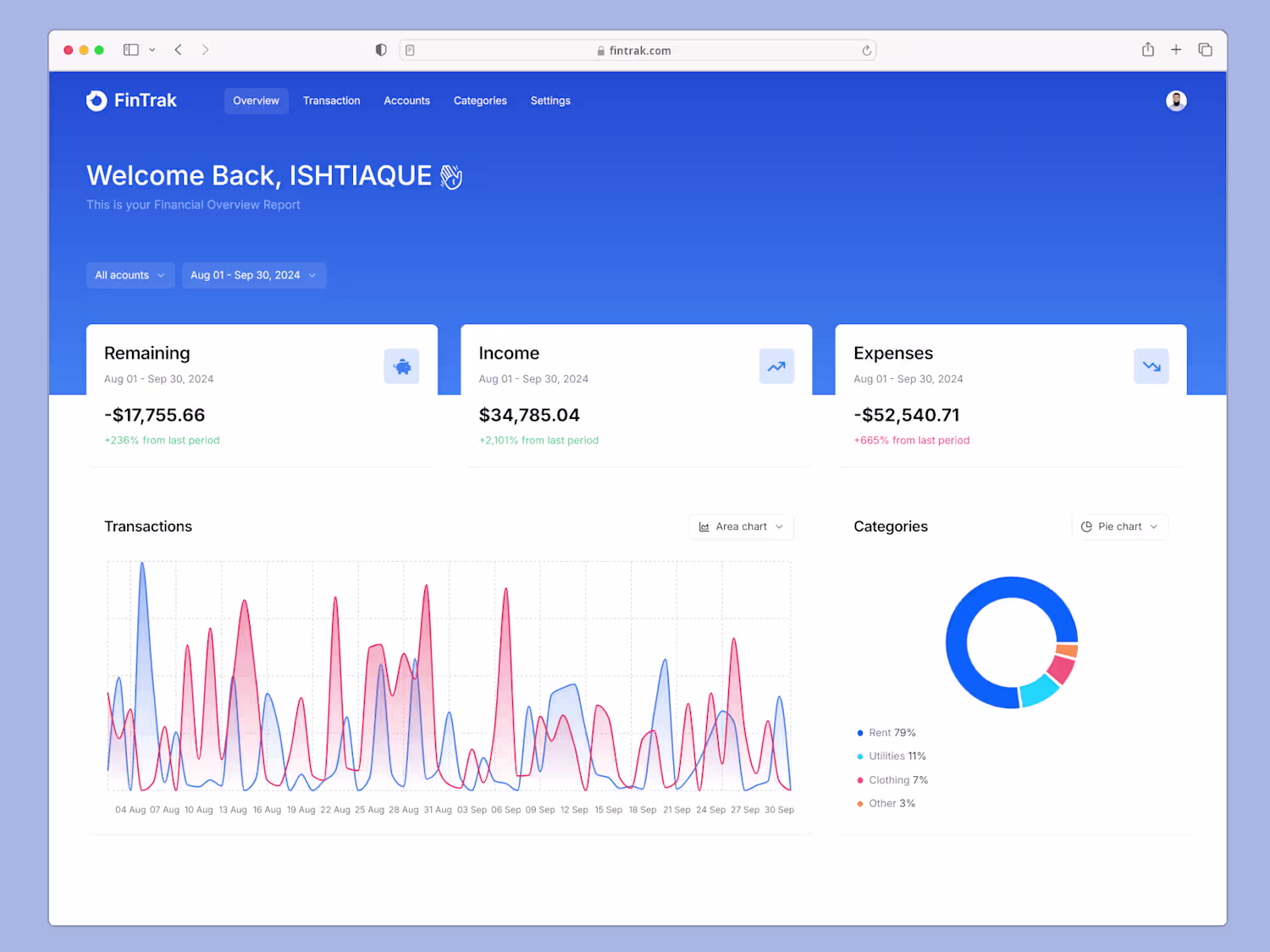Open the user profile avatar
1270x952 pixels.
click(1176, 101)
